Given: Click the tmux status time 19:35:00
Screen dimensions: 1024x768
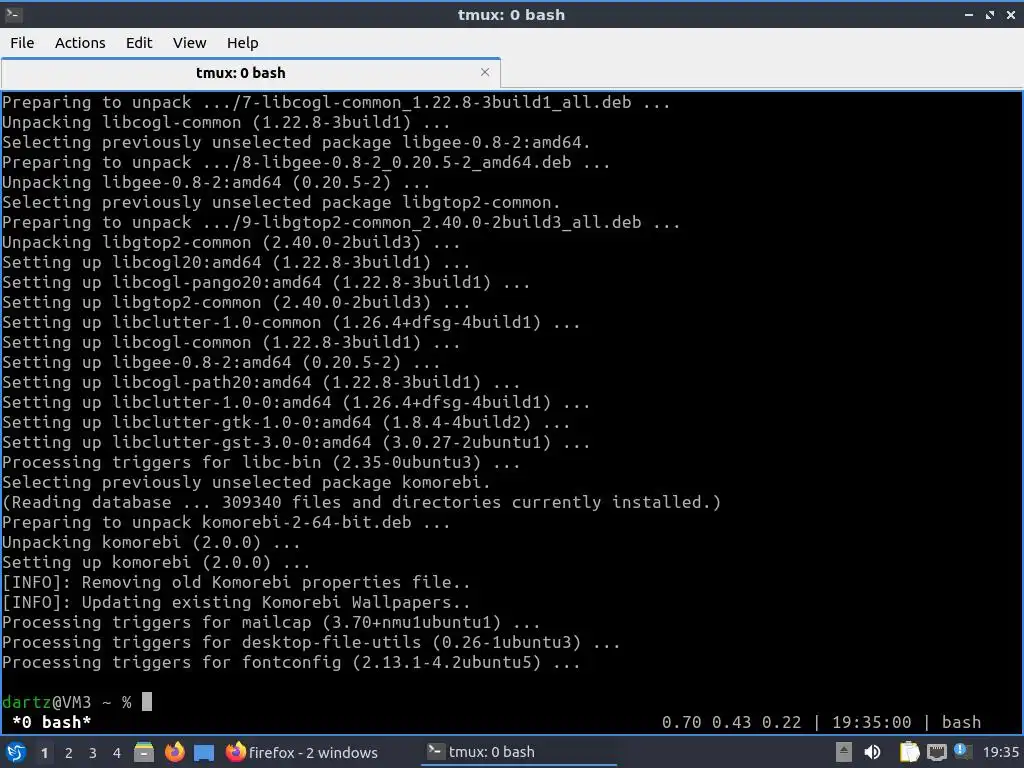Looking at the screenshot, I should pyautogui.click(x=871, y=722).
